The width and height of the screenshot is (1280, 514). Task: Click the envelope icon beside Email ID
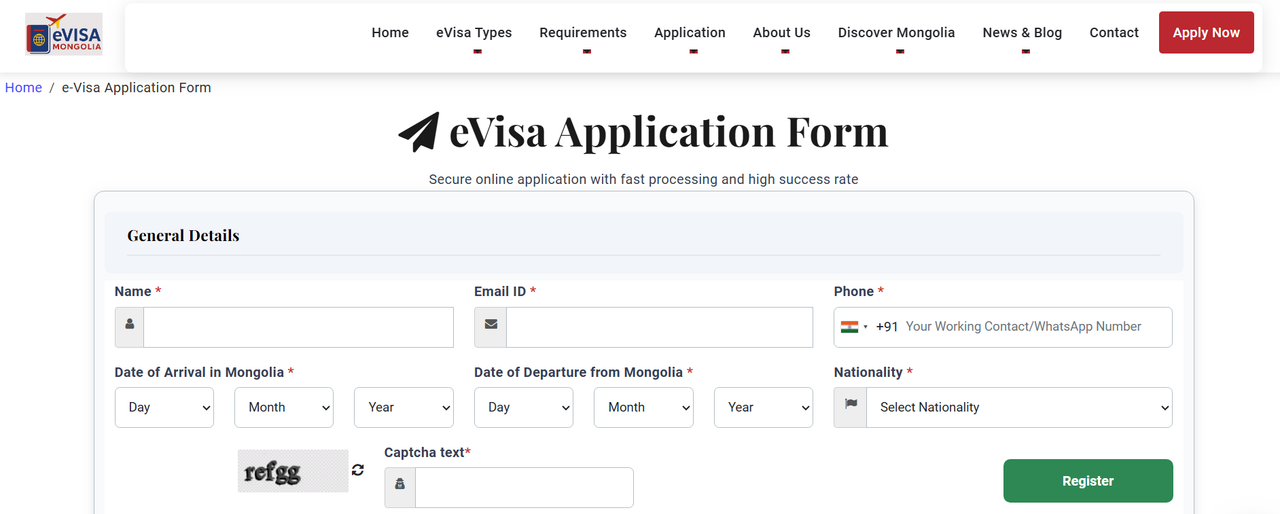tap(490, 327)
